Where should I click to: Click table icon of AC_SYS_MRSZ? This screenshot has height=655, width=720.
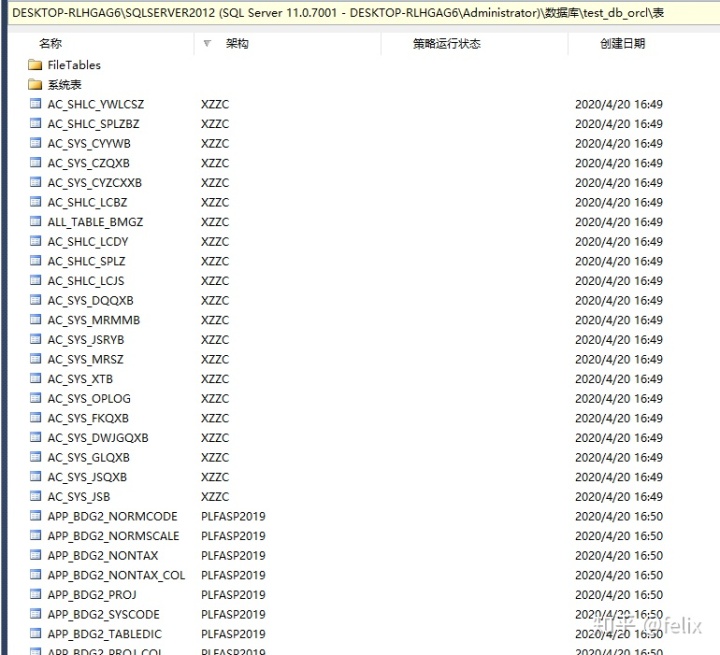35,359
